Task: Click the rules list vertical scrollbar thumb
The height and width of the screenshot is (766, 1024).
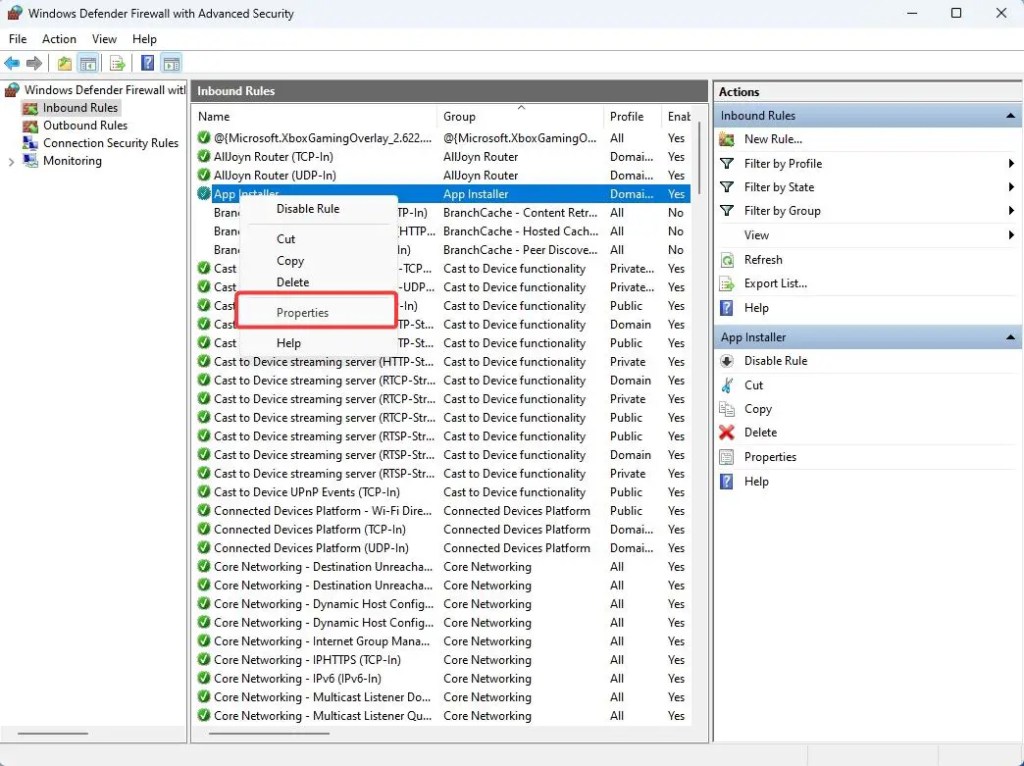Action: click(699, 157)
